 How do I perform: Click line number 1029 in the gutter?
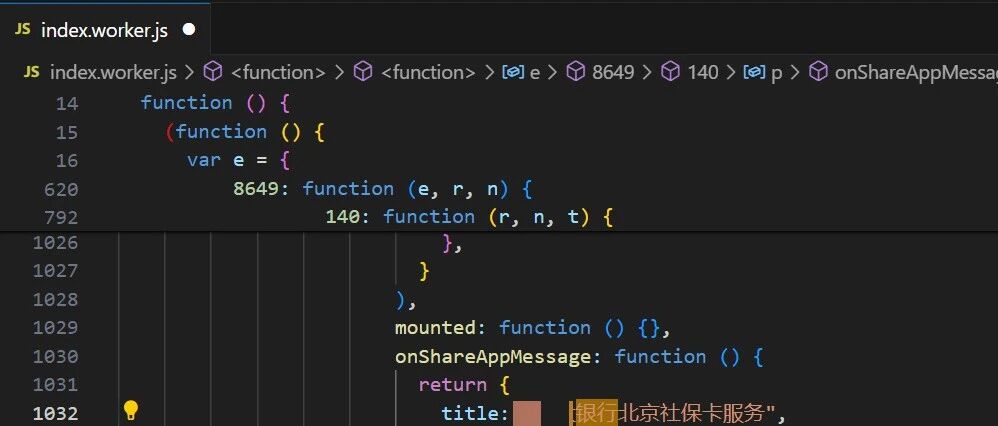coord(55,328)
